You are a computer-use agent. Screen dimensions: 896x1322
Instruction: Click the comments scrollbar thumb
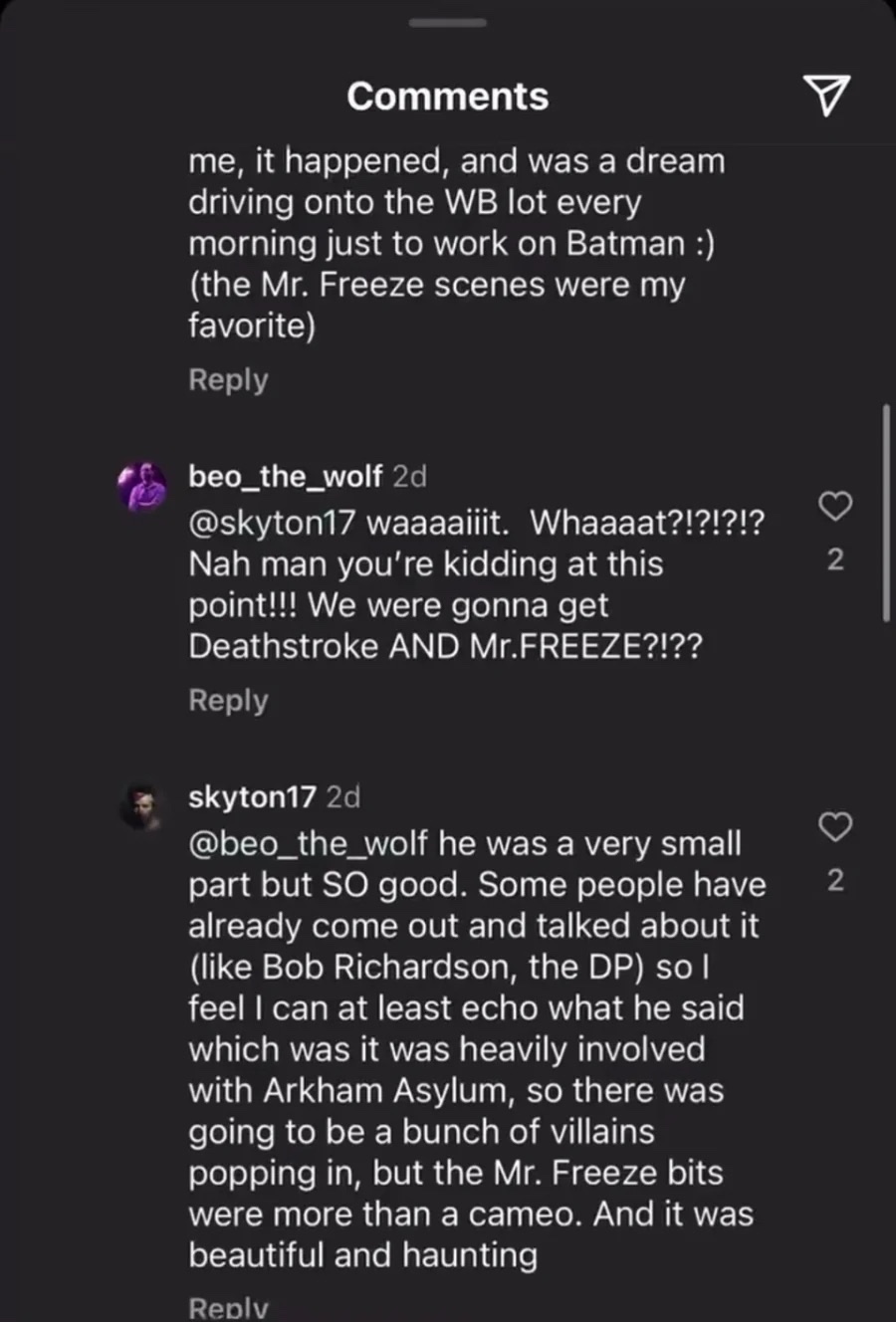(x=885, y=513)
